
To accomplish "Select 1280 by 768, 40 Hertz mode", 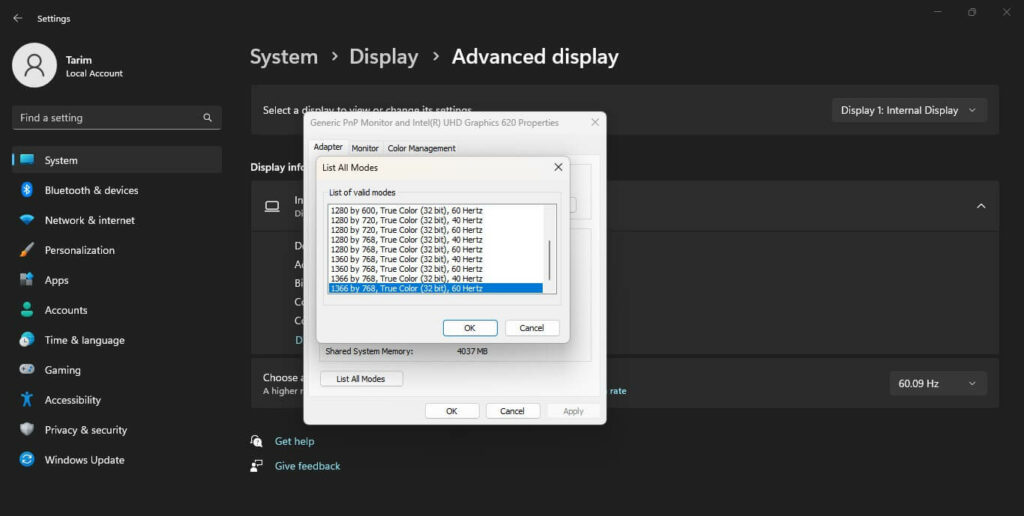I will [x=436, y=240].
